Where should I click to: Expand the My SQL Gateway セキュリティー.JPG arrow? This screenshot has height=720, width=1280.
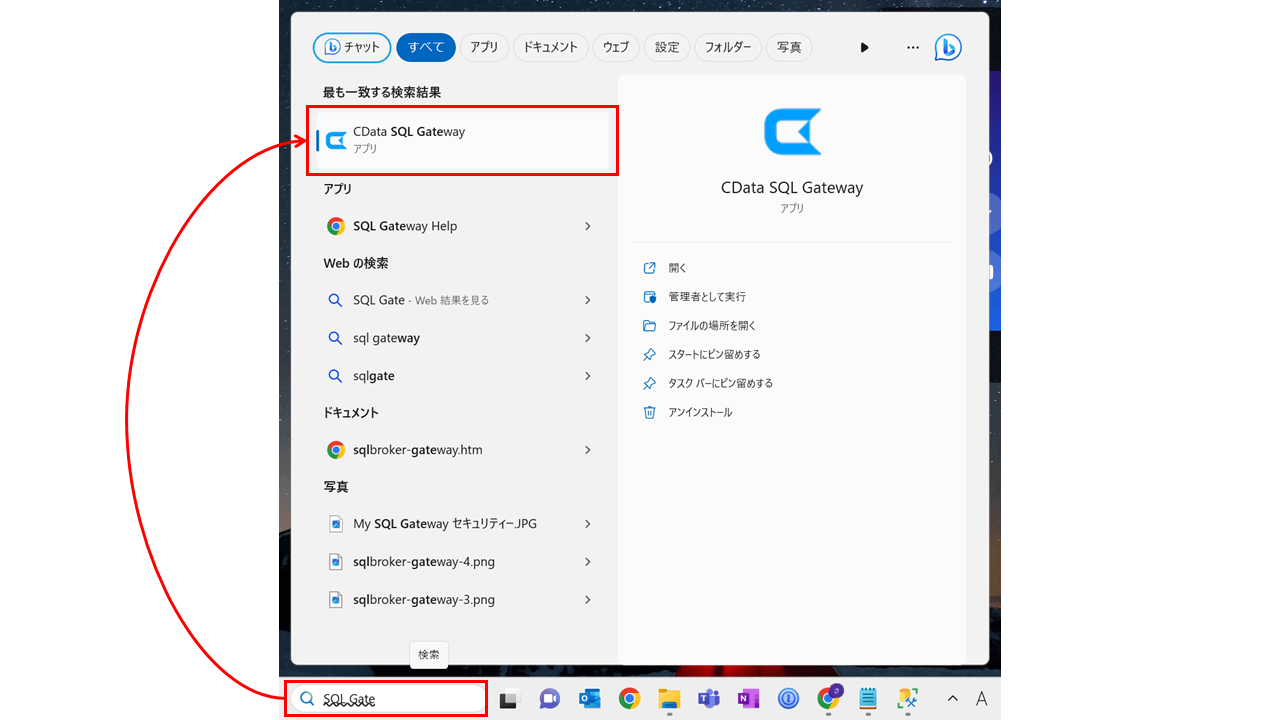coord(588,524)
